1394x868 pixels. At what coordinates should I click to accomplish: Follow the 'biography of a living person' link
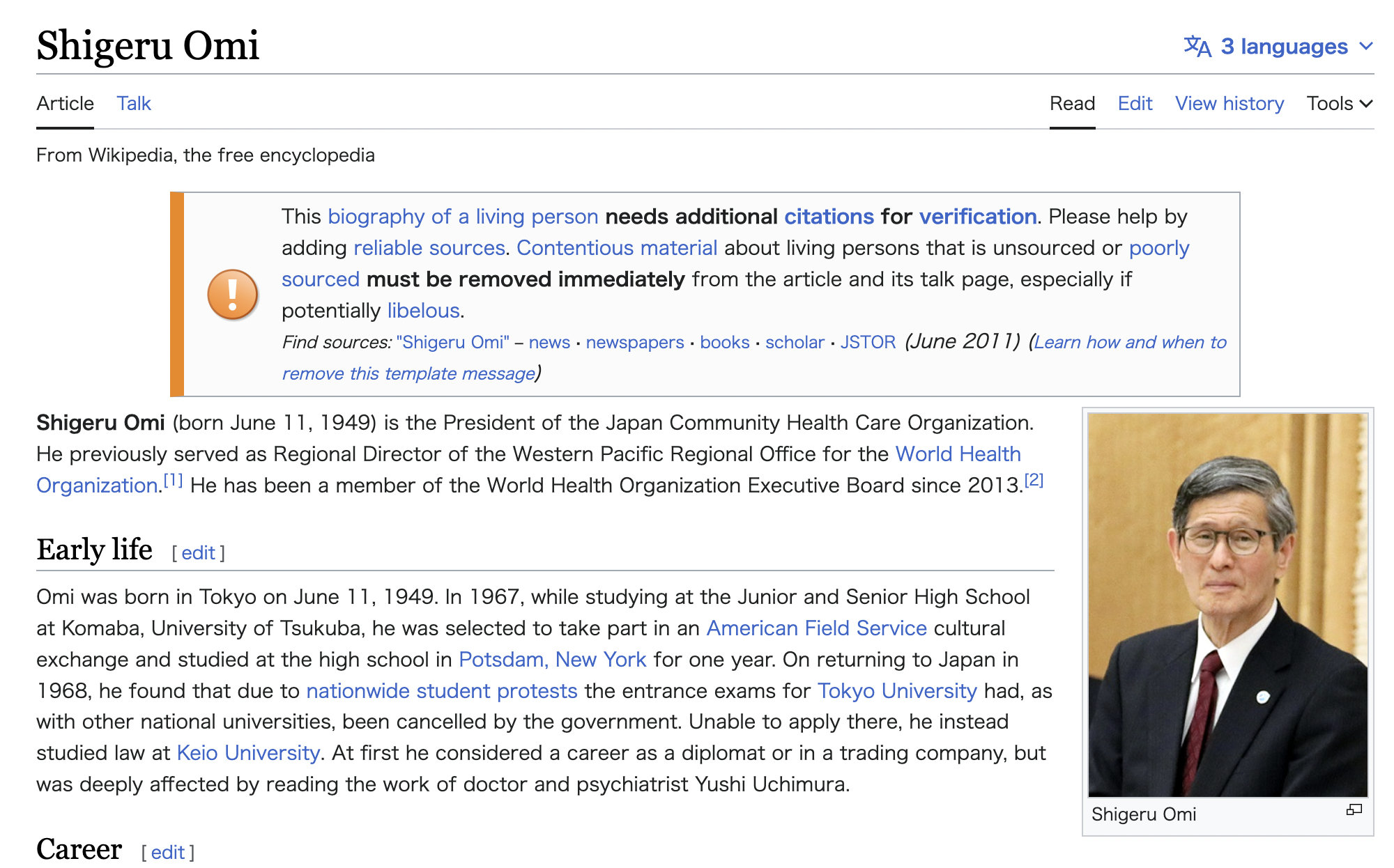[463, 217]
